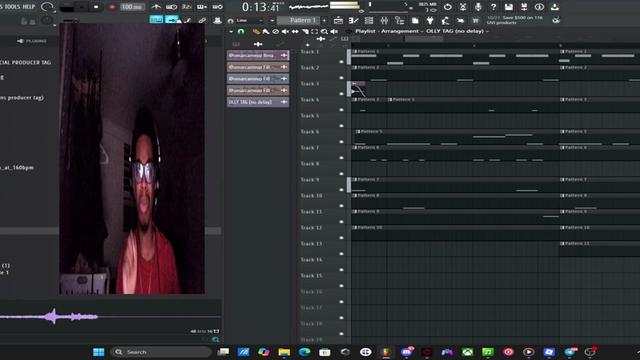Select the playlist Delete tool

pos(276,31)
